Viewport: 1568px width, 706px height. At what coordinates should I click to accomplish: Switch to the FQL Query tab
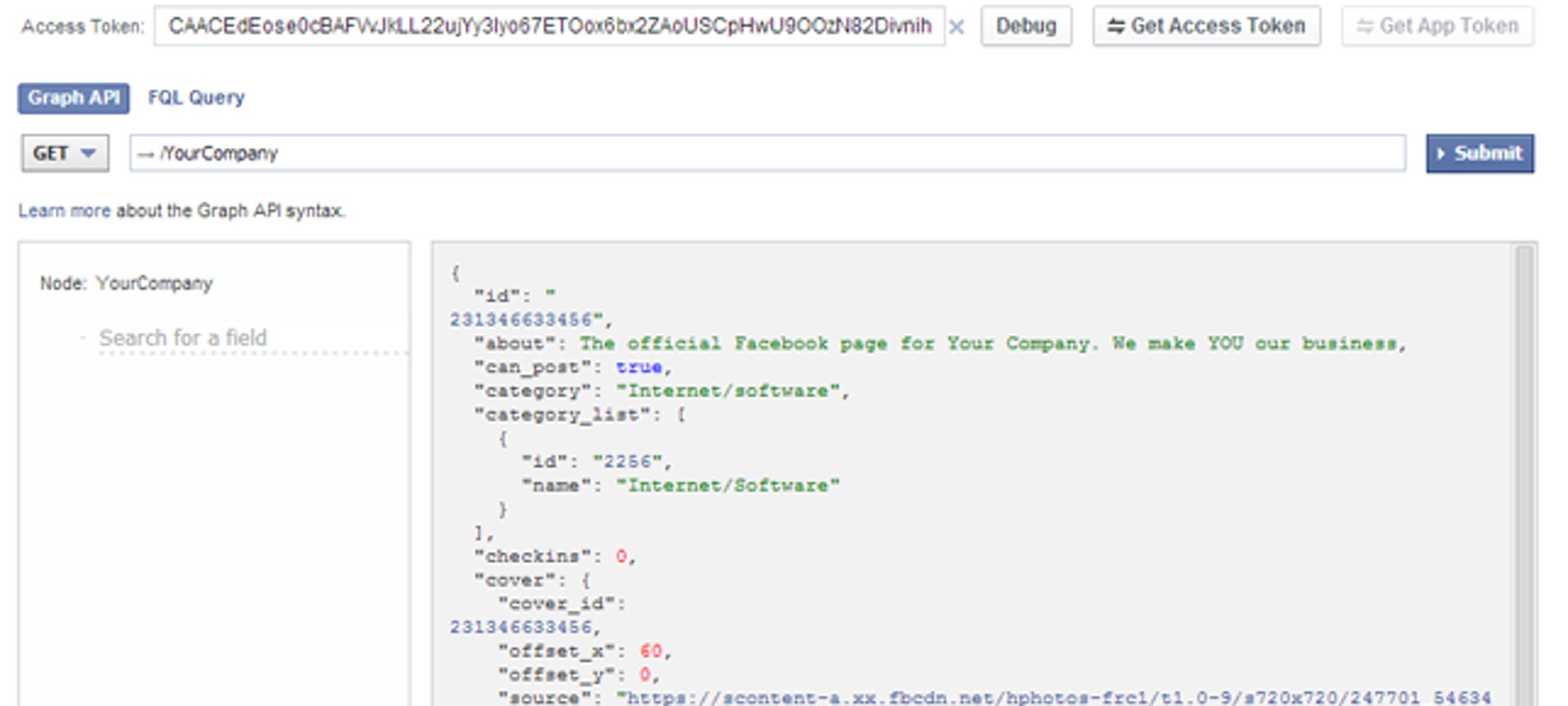(196, 98)
